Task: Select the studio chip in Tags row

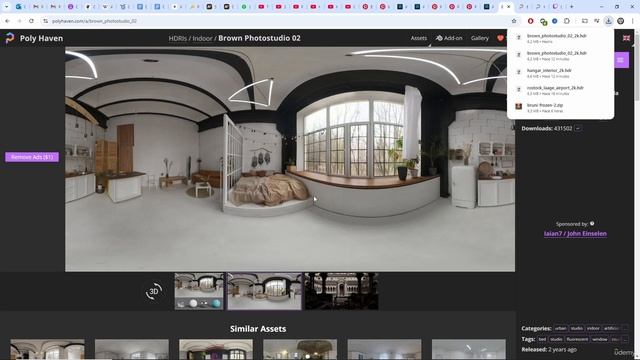Action: [x=556, y=339]
